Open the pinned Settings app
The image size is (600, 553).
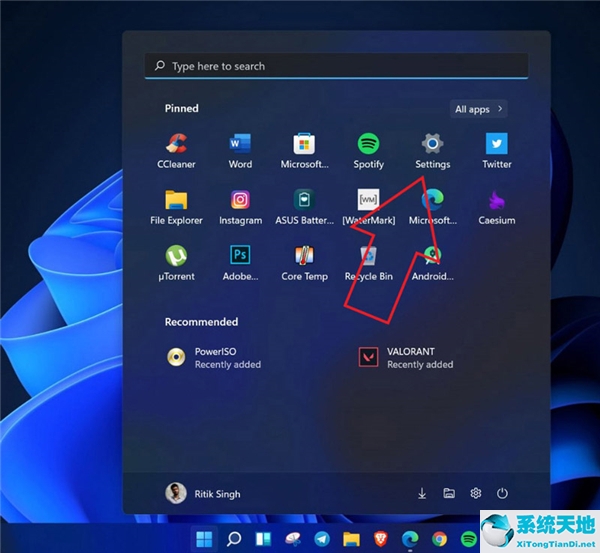[x=433, y=151]
